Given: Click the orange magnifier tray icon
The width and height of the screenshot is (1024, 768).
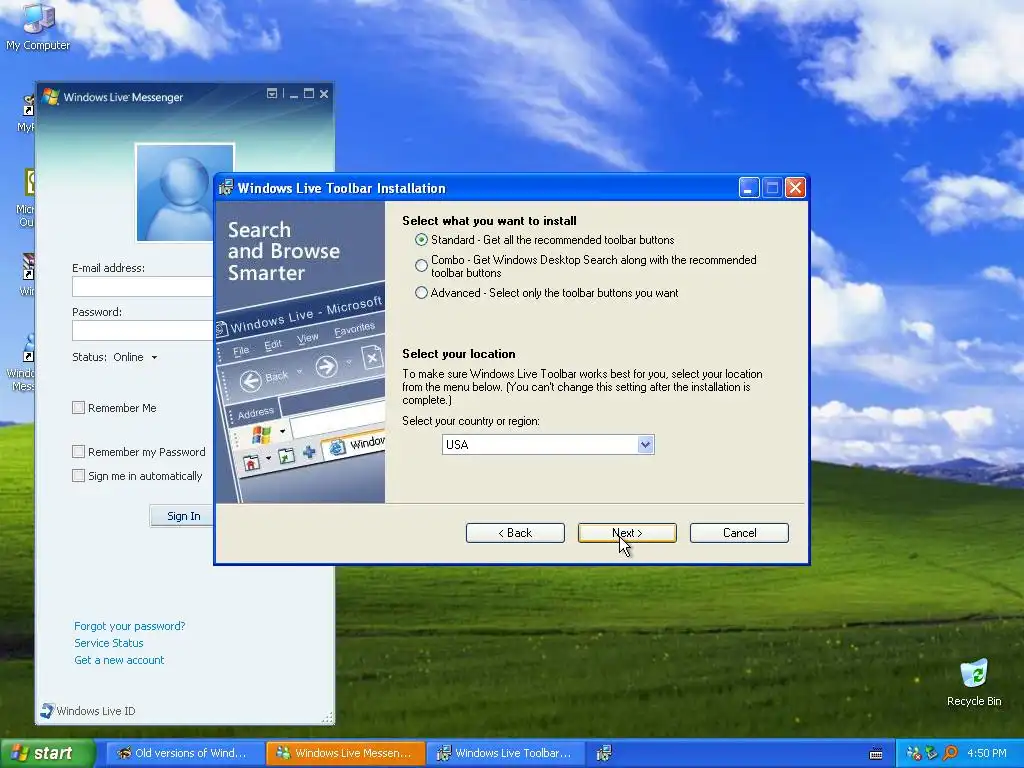Looking at the screenshot, I should click(x=950, y=753).
